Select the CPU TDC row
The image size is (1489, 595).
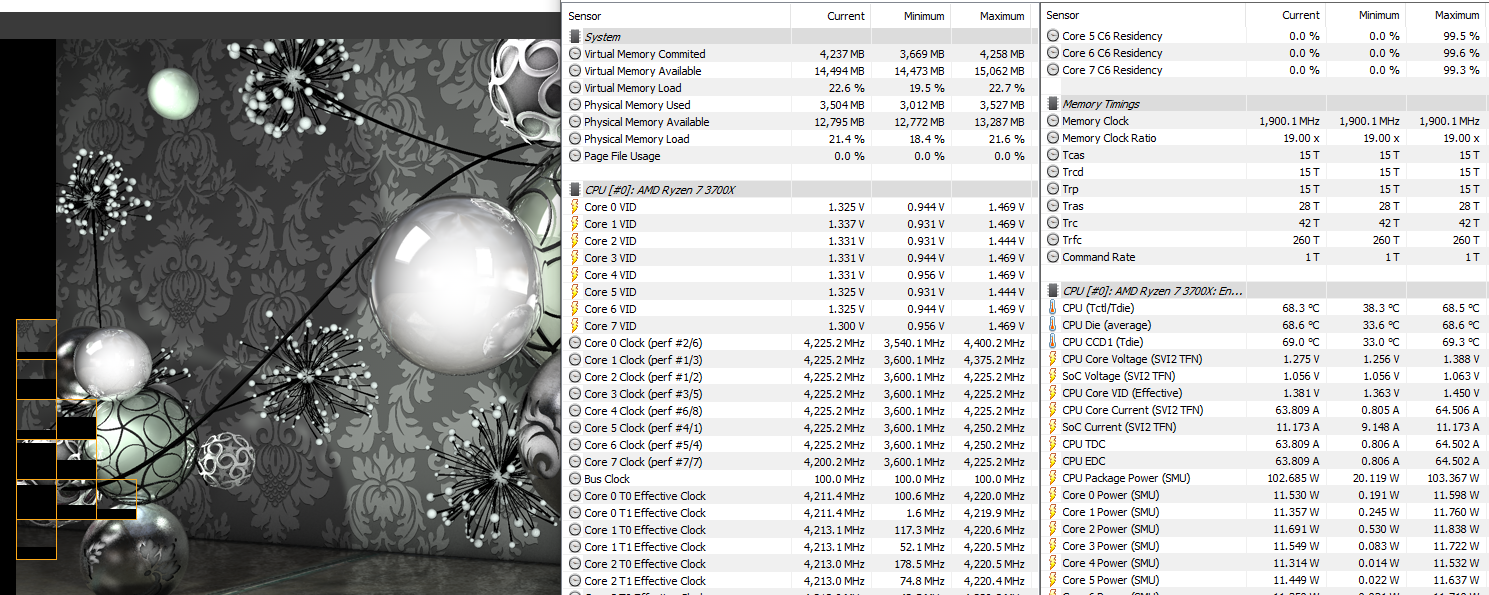coord(1265,444)
